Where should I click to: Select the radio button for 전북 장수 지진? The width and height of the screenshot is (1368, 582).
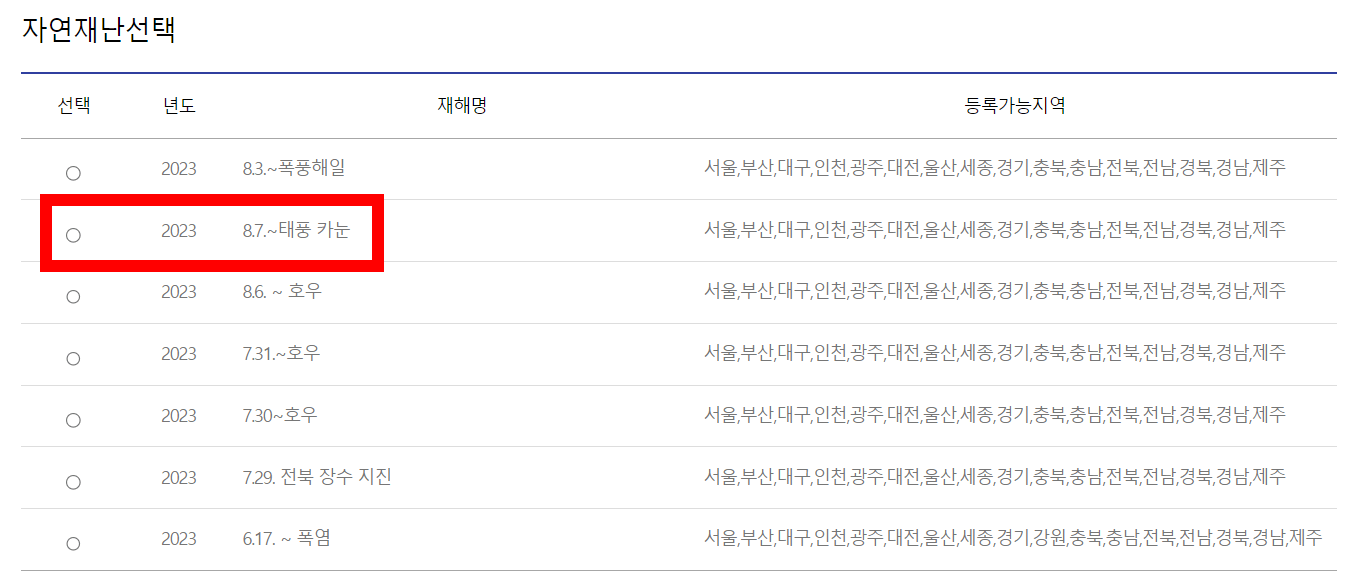pyautogui.click(x=73, y=478)
